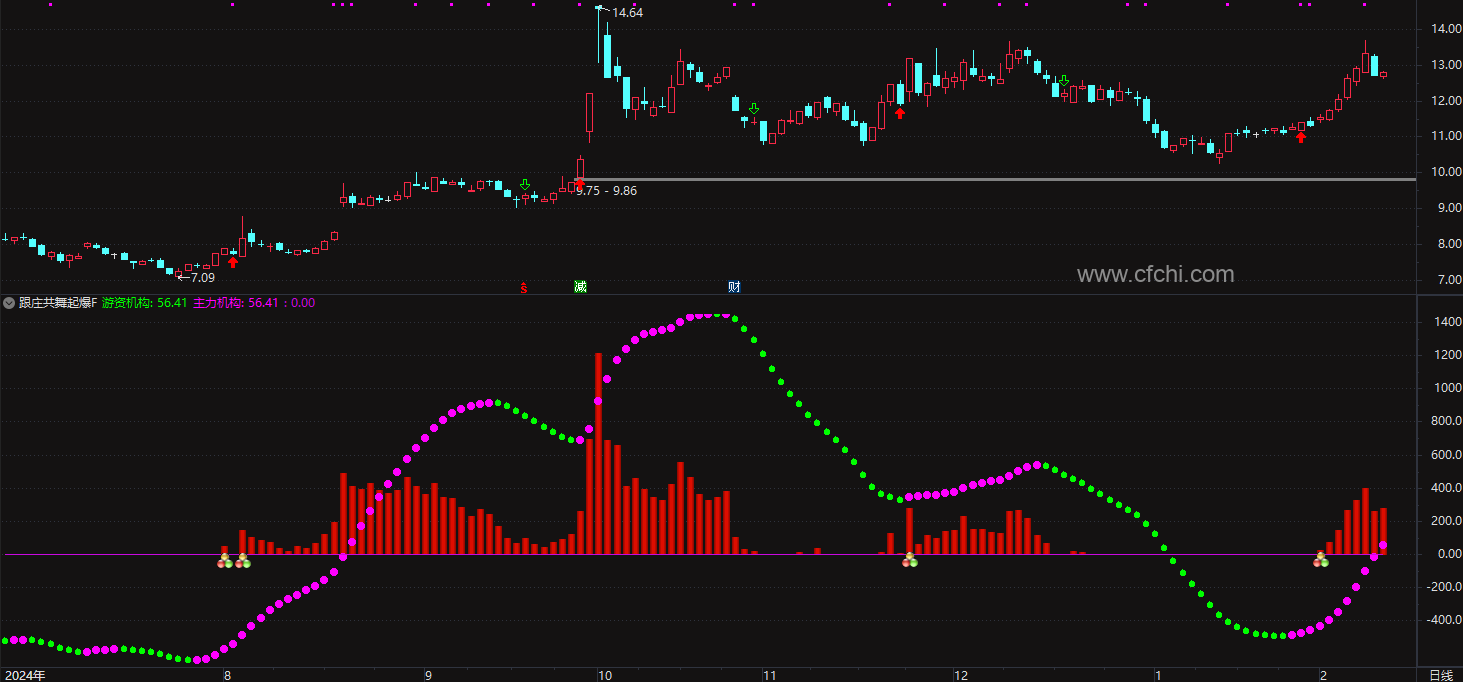Open the 日线 period selector
This screenshot has height=682, width=1463.
pos(1439,675)
